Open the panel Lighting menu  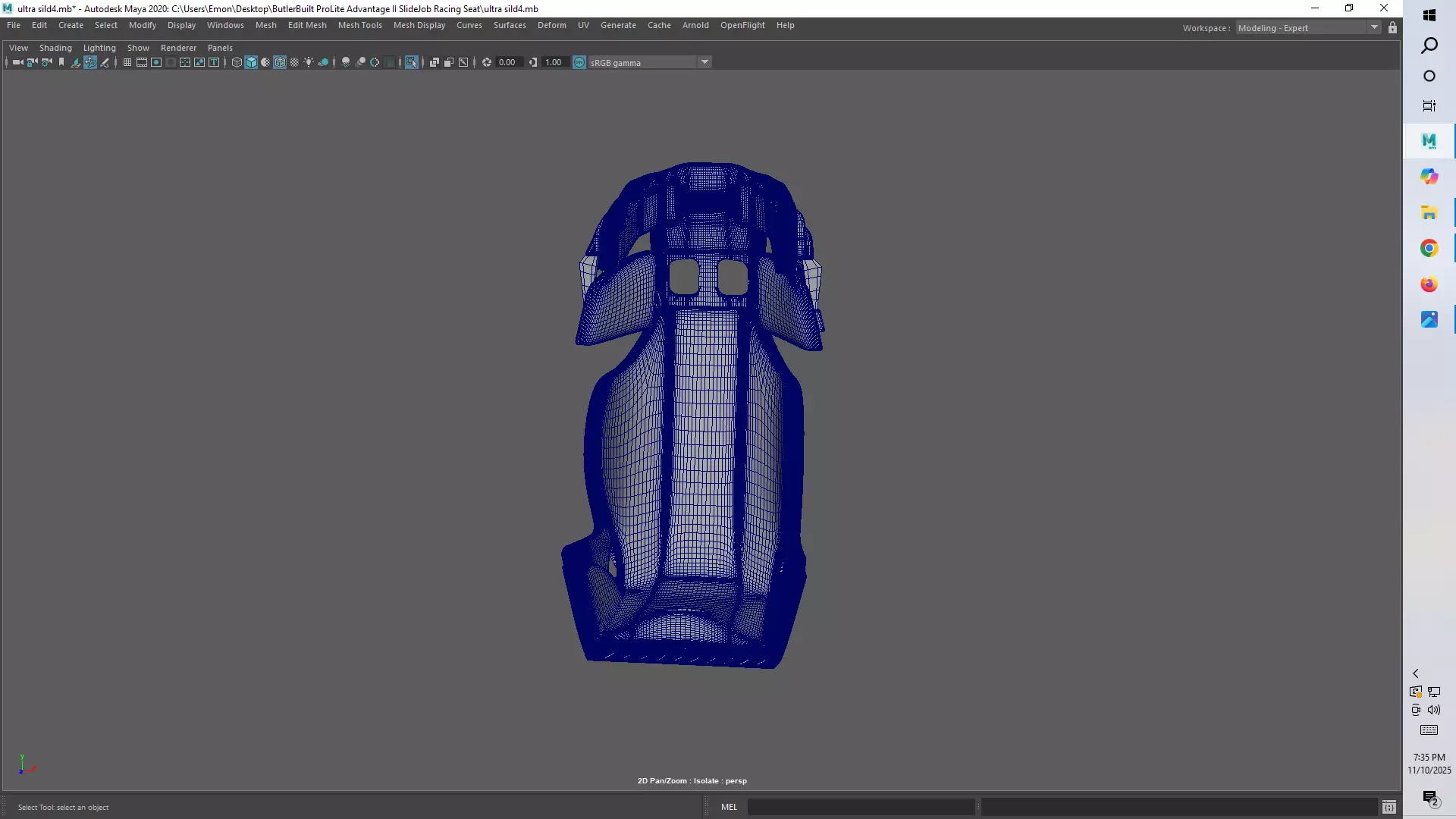click(99, 48)
